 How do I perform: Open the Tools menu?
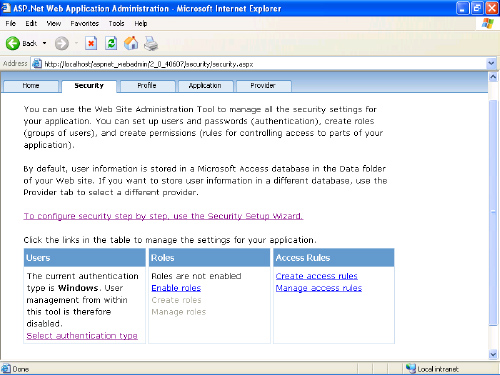pos(116,23)
